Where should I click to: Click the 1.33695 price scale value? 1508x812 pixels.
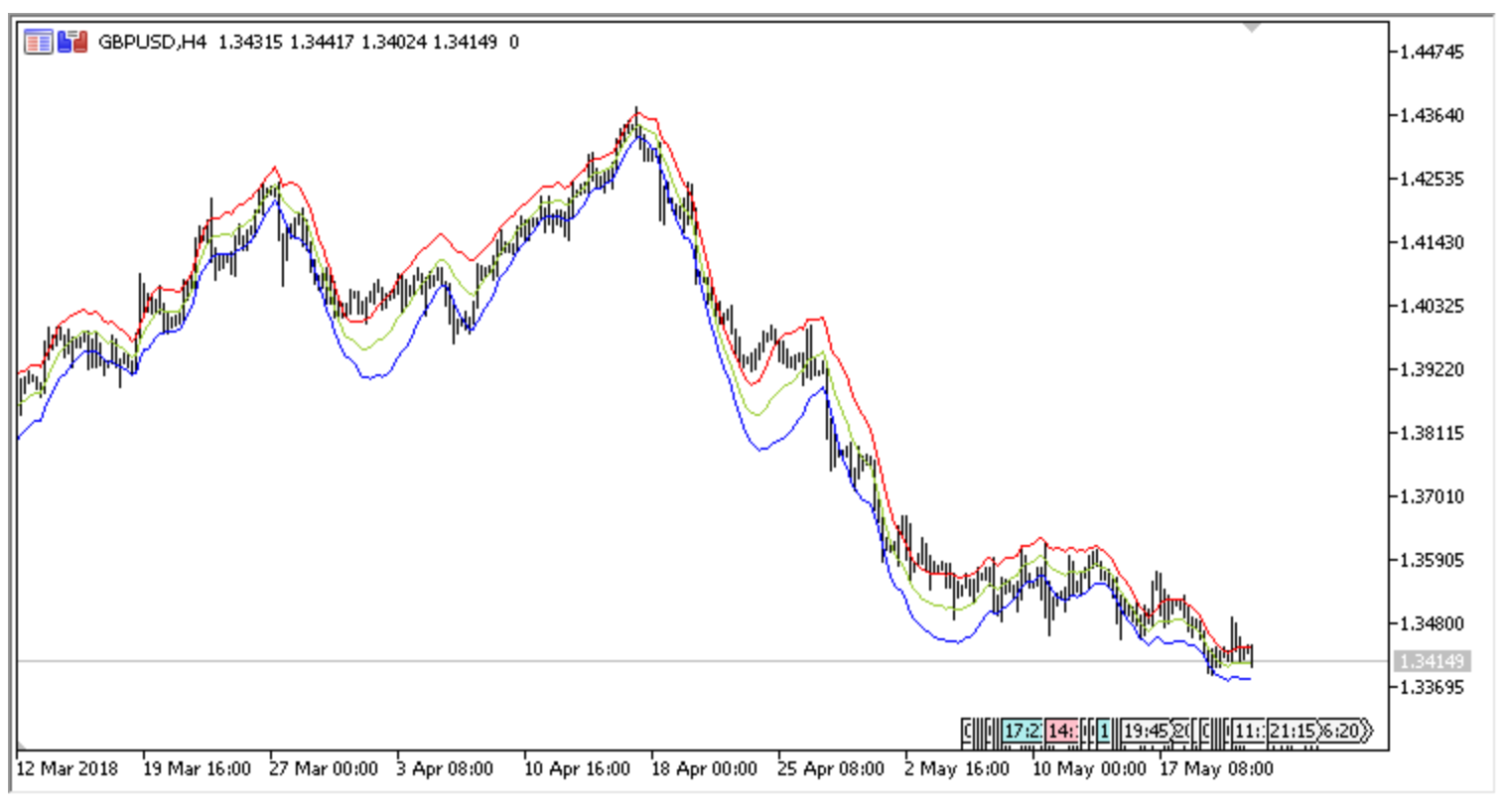click(1432, 687)
